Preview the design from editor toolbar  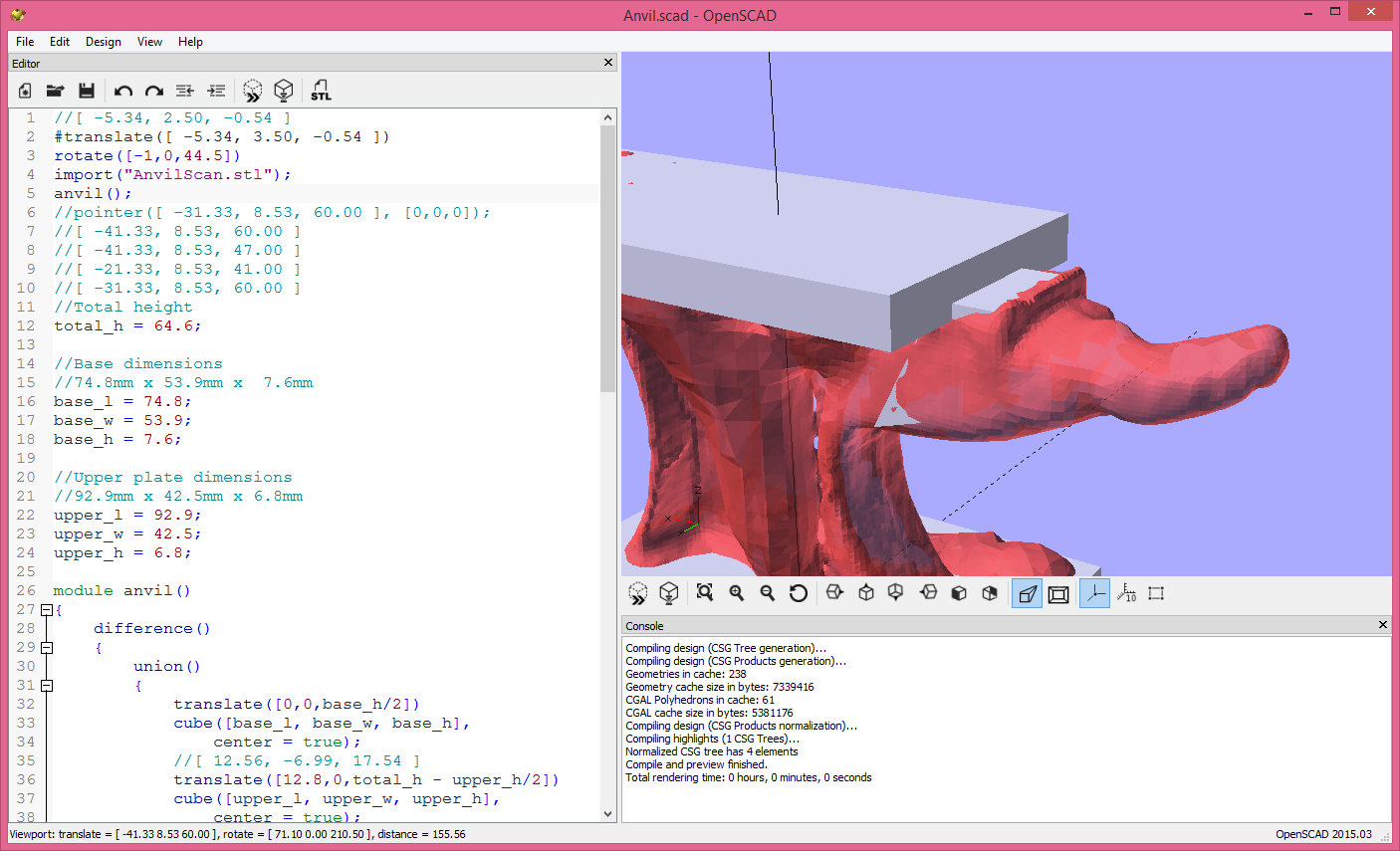pyautogui.click(x=253, y=91)
